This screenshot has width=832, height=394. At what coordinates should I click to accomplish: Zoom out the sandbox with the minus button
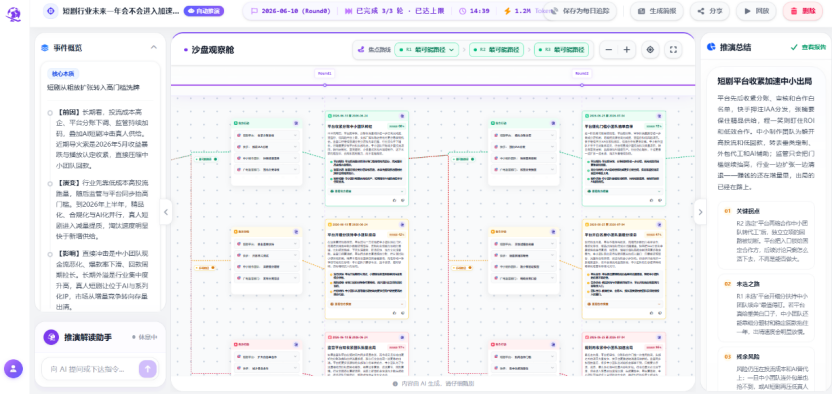[609, 49]
